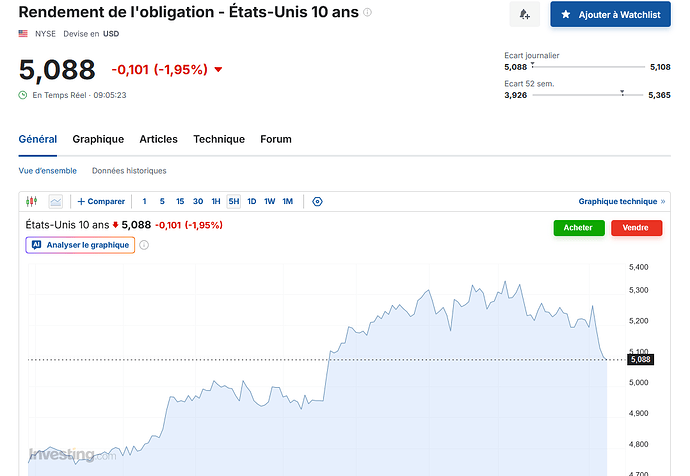Screen dimensions: 690x476
Task: Click Analyser le graphique button
Action: coord(80,245)
